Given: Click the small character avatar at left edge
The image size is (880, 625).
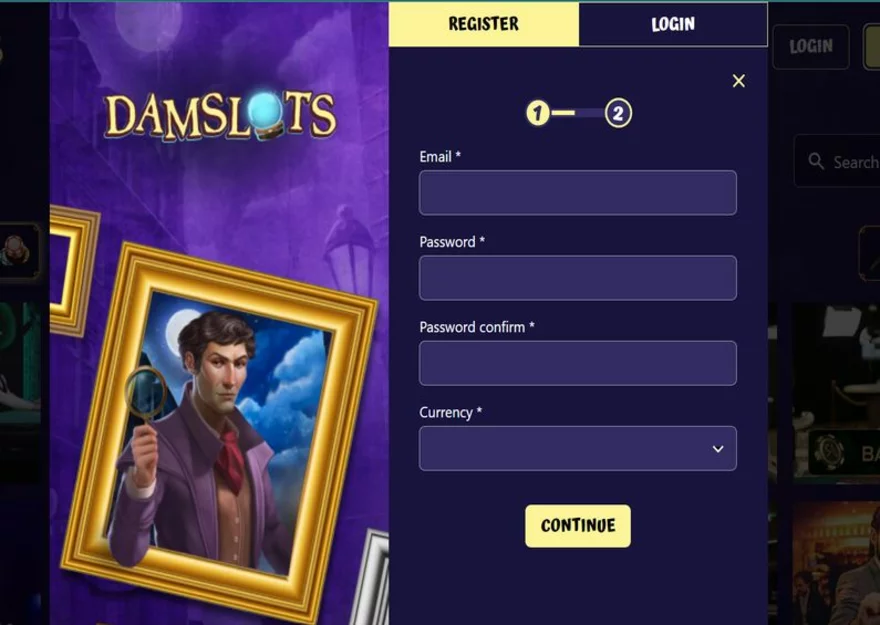Looking at the screenshot, I should [x=15, y=251].
